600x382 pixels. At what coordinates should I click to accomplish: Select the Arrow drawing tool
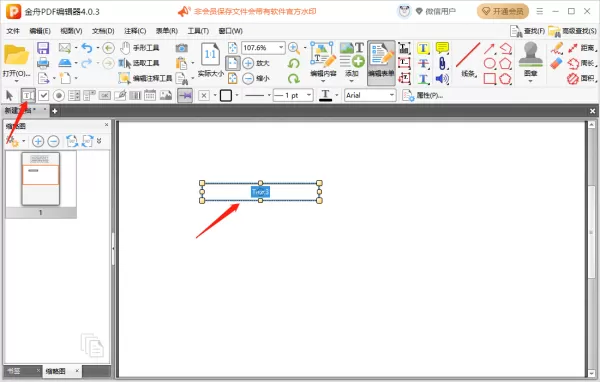coord(489,48)
